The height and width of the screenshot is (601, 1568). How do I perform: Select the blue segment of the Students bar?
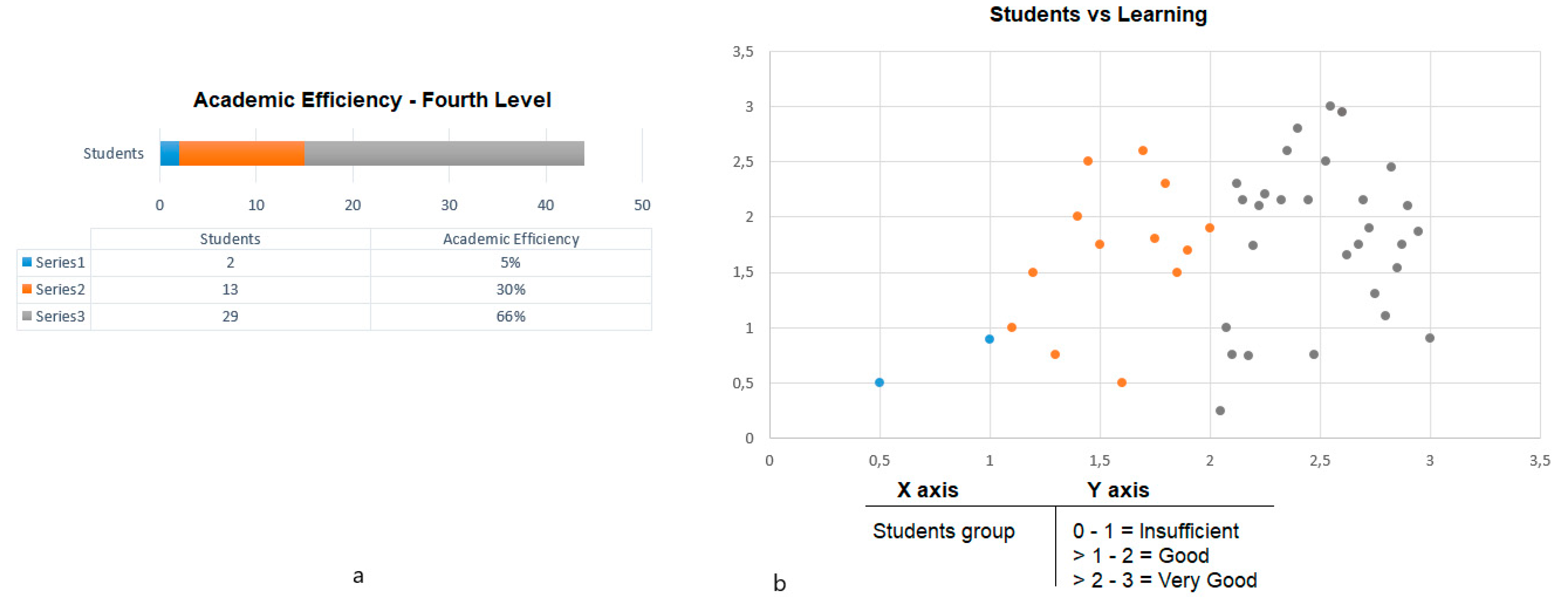(169, 154)
